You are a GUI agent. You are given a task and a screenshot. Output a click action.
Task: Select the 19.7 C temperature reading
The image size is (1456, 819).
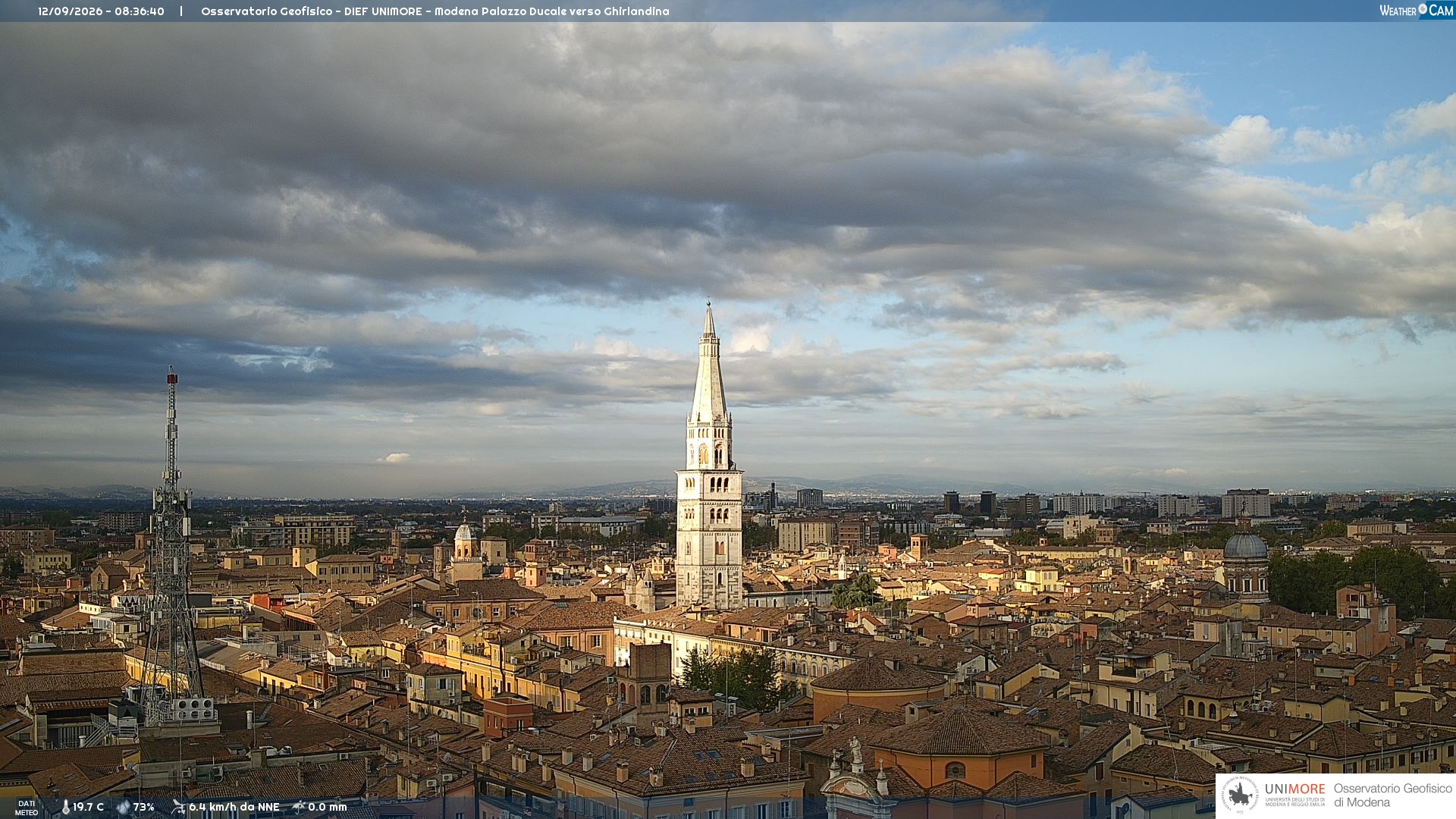(88, 808)
